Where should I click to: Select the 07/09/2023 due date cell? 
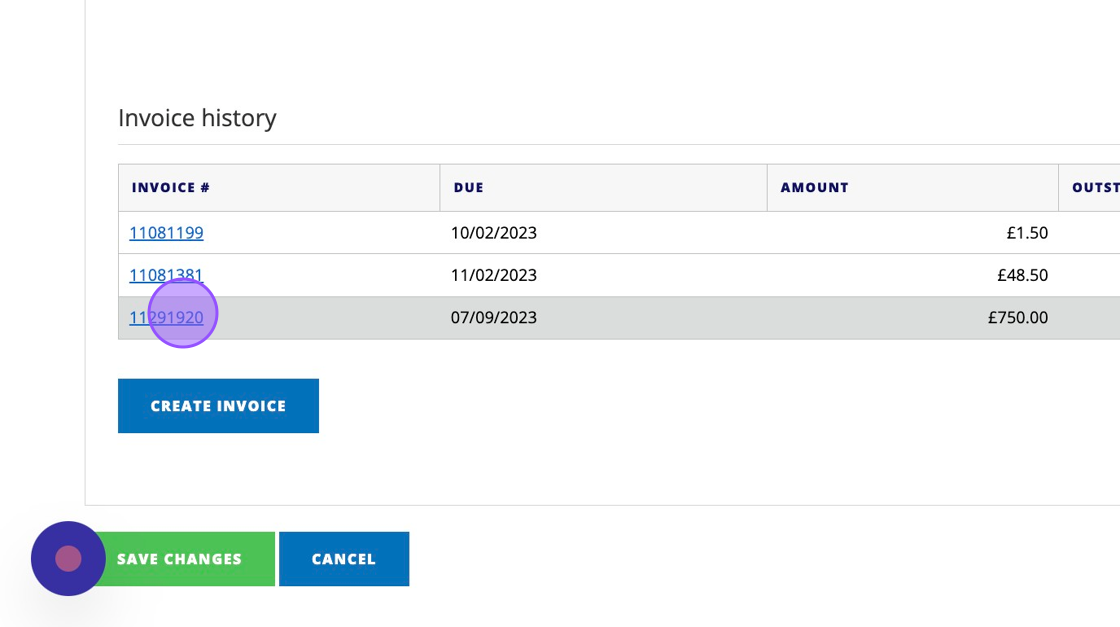point(494,317)
